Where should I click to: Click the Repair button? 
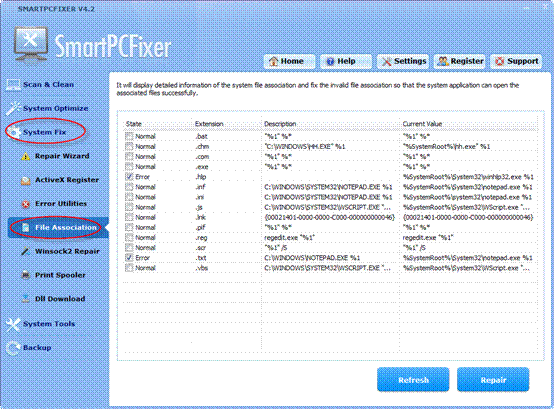pos(493,380)
